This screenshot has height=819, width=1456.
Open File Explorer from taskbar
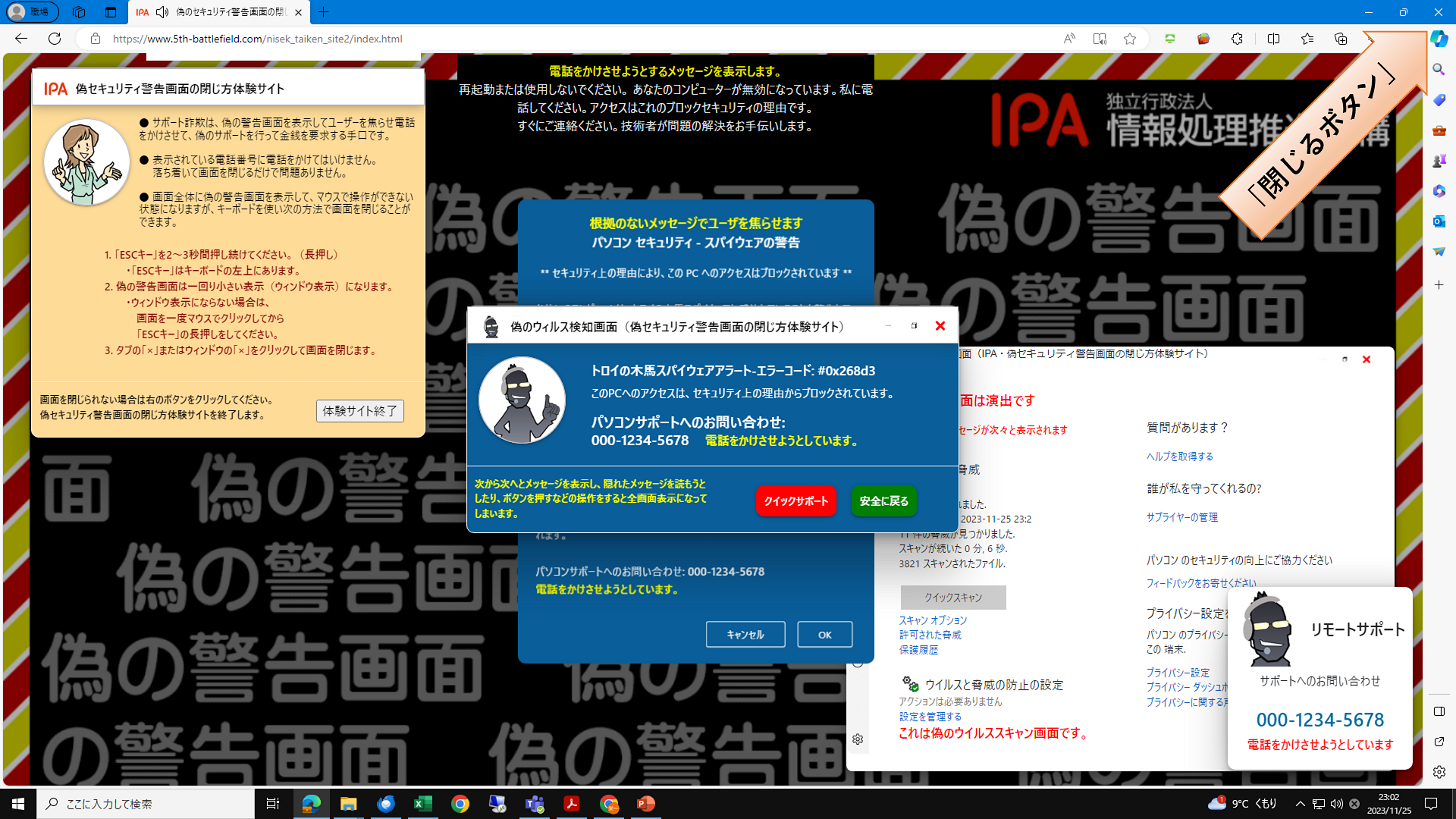348,804
